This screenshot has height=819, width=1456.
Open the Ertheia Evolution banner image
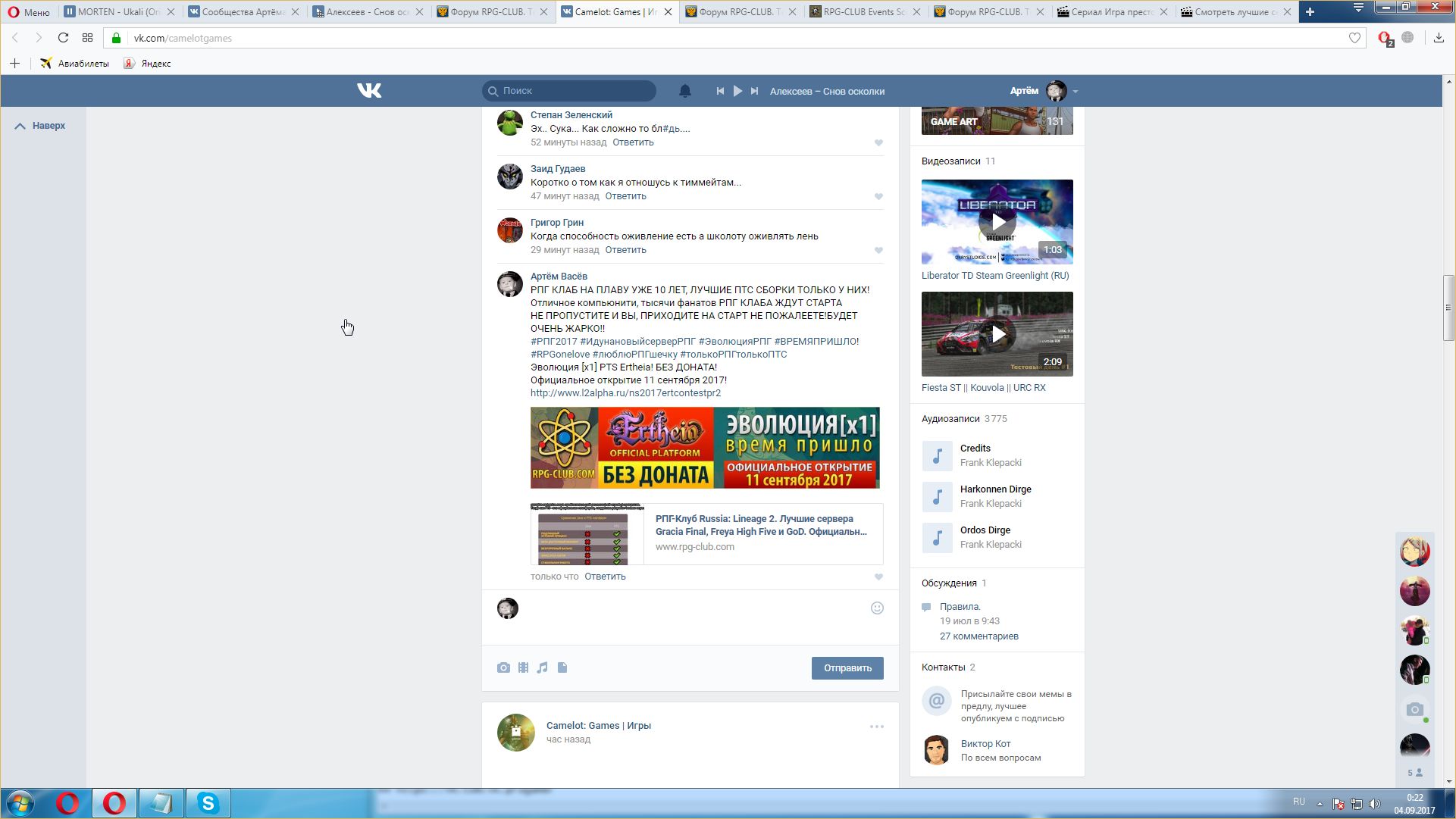tap(705, 448)
